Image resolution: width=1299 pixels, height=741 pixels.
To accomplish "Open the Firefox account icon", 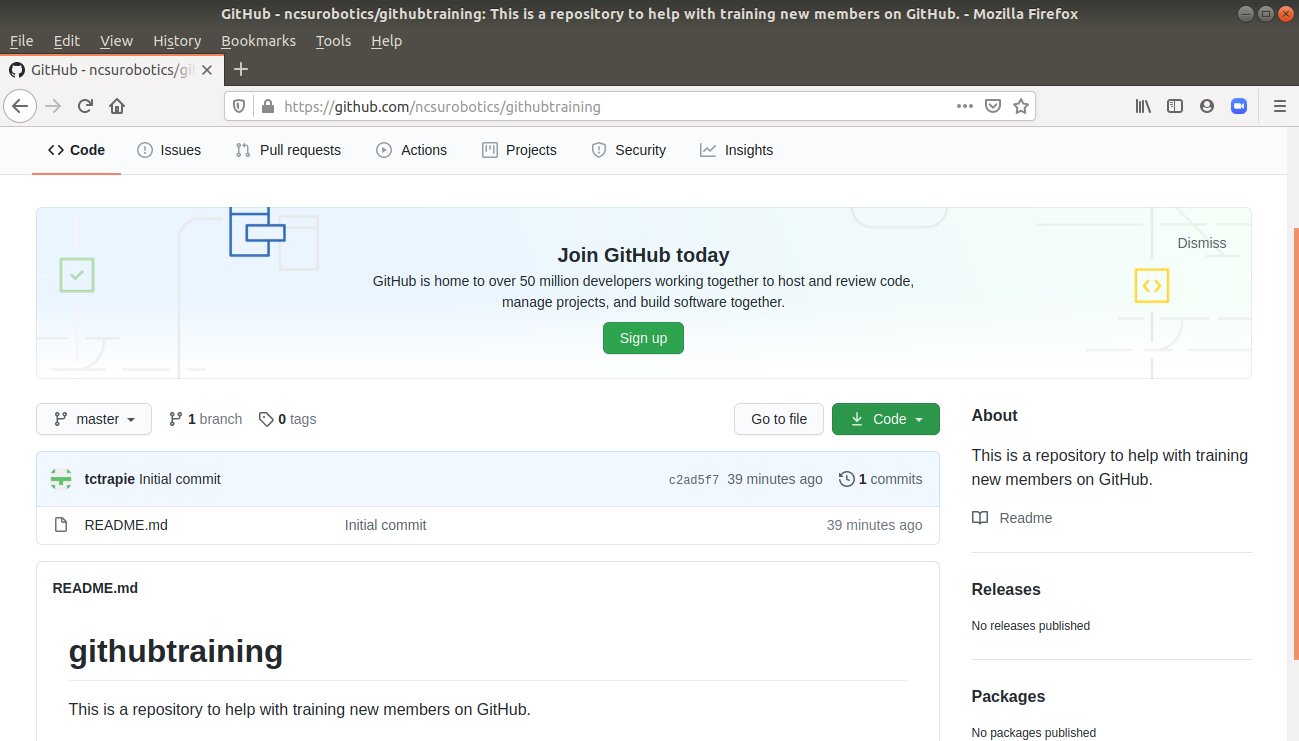I will pyautogui.click(x=1207, y=106).
